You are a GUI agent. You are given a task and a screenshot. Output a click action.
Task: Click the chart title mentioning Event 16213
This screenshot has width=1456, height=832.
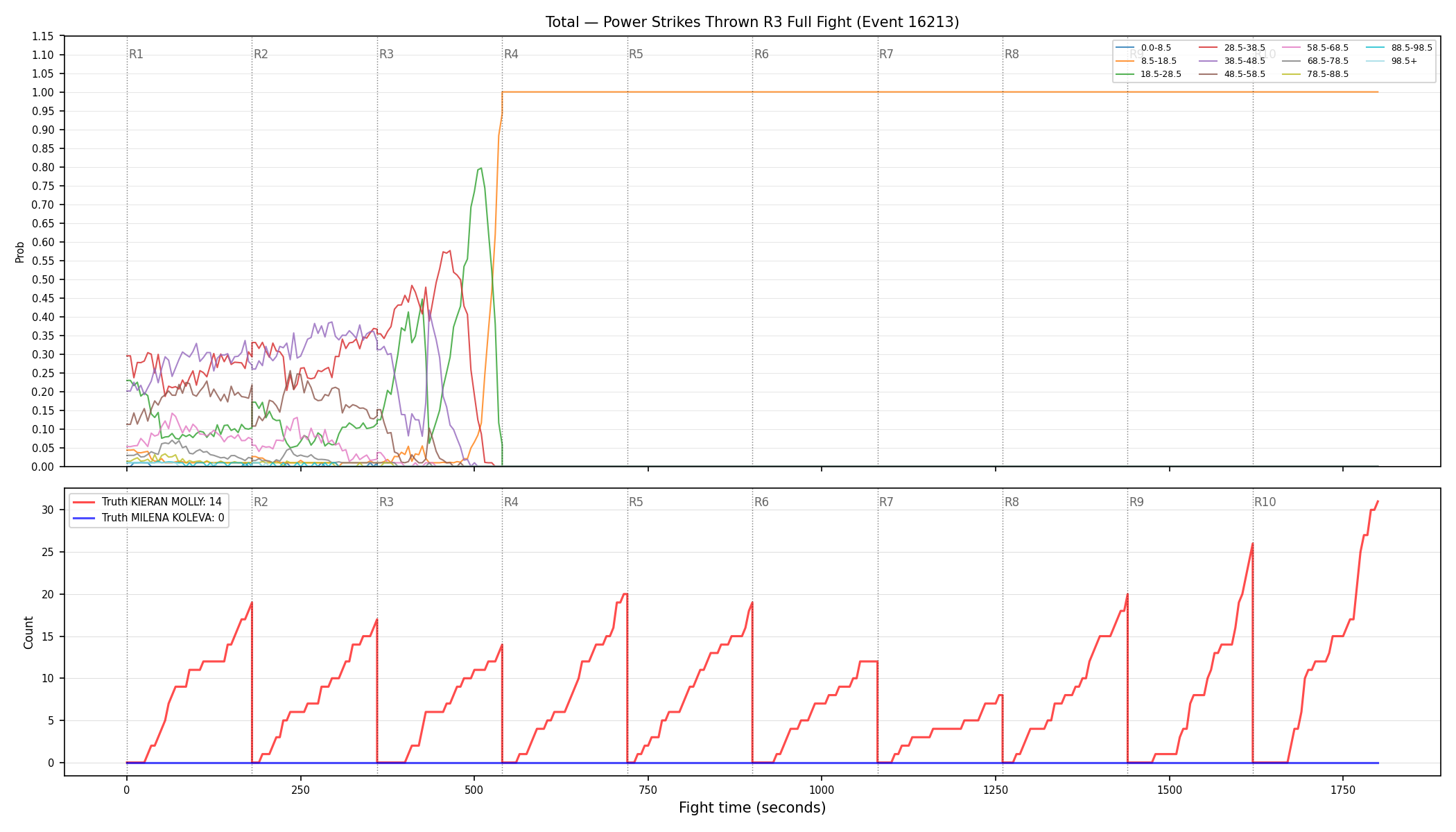[752, 22]
